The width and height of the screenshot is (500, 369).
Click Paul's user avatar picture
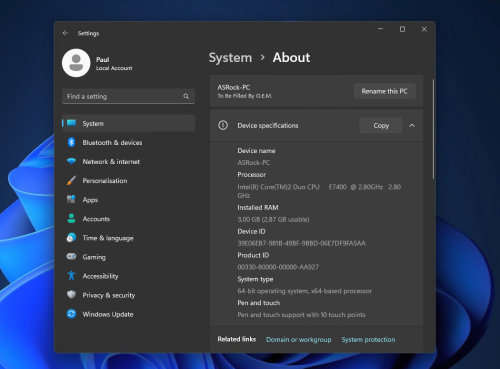point(76,63)
